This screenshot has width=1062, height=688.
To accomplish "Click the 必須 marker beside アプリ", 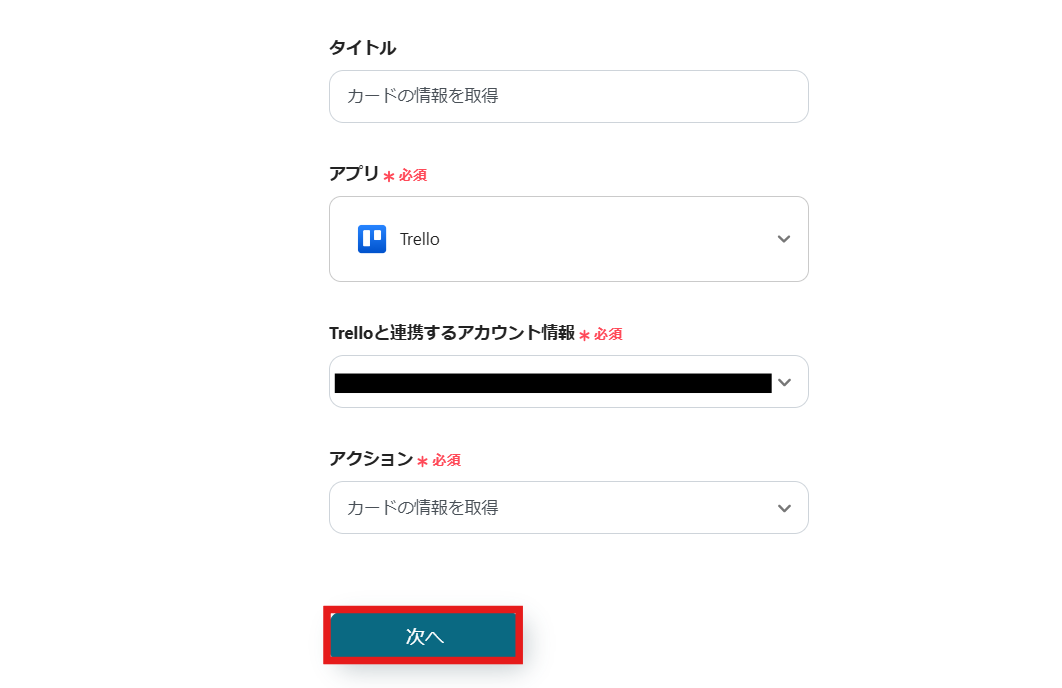I will [413, 175].
